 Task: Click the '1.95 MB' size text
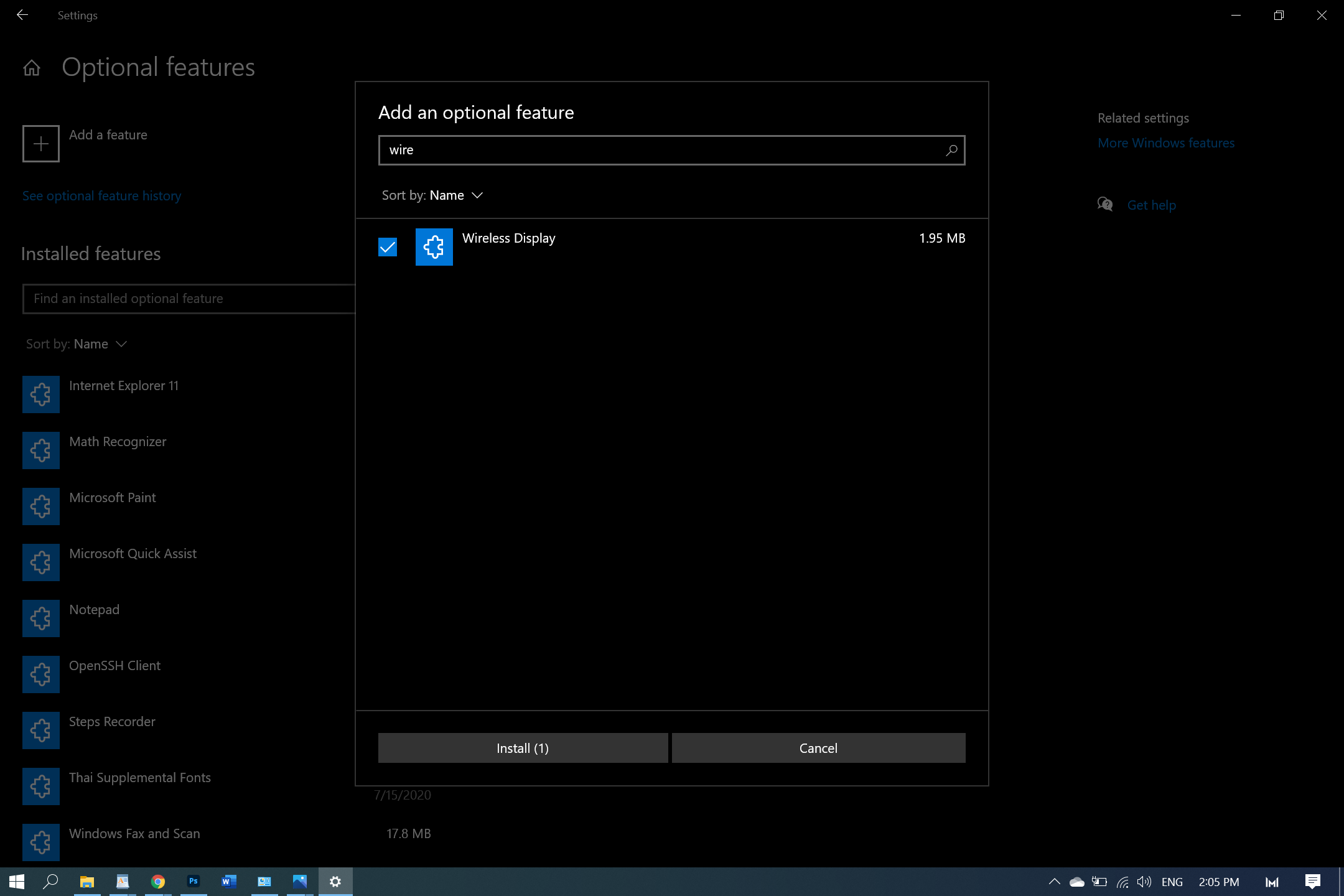click(942, 238)
